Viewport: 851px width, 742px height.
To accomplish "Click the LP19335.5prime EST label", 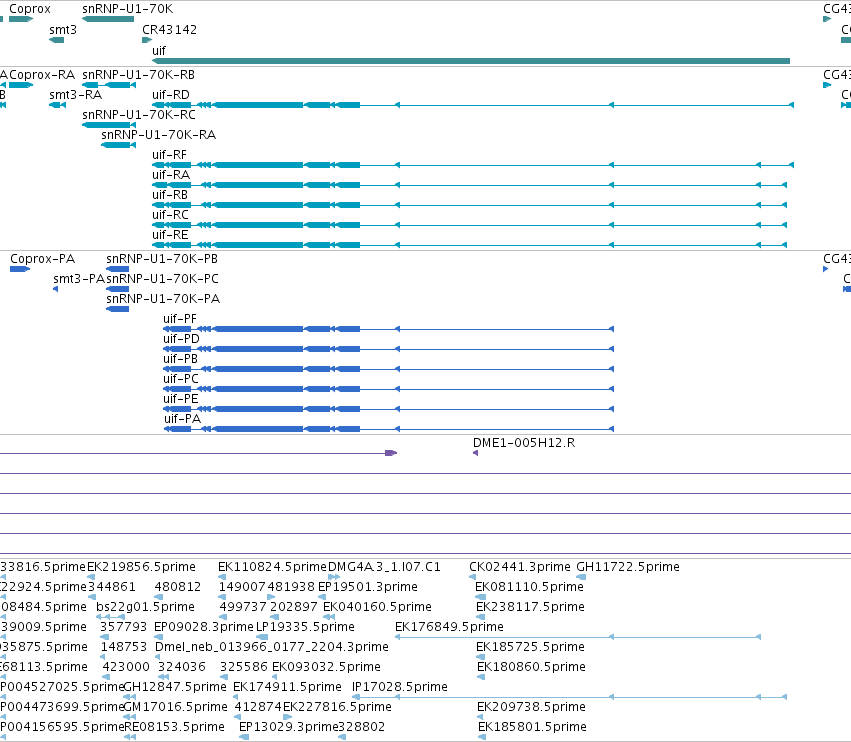I will point(305,627).
